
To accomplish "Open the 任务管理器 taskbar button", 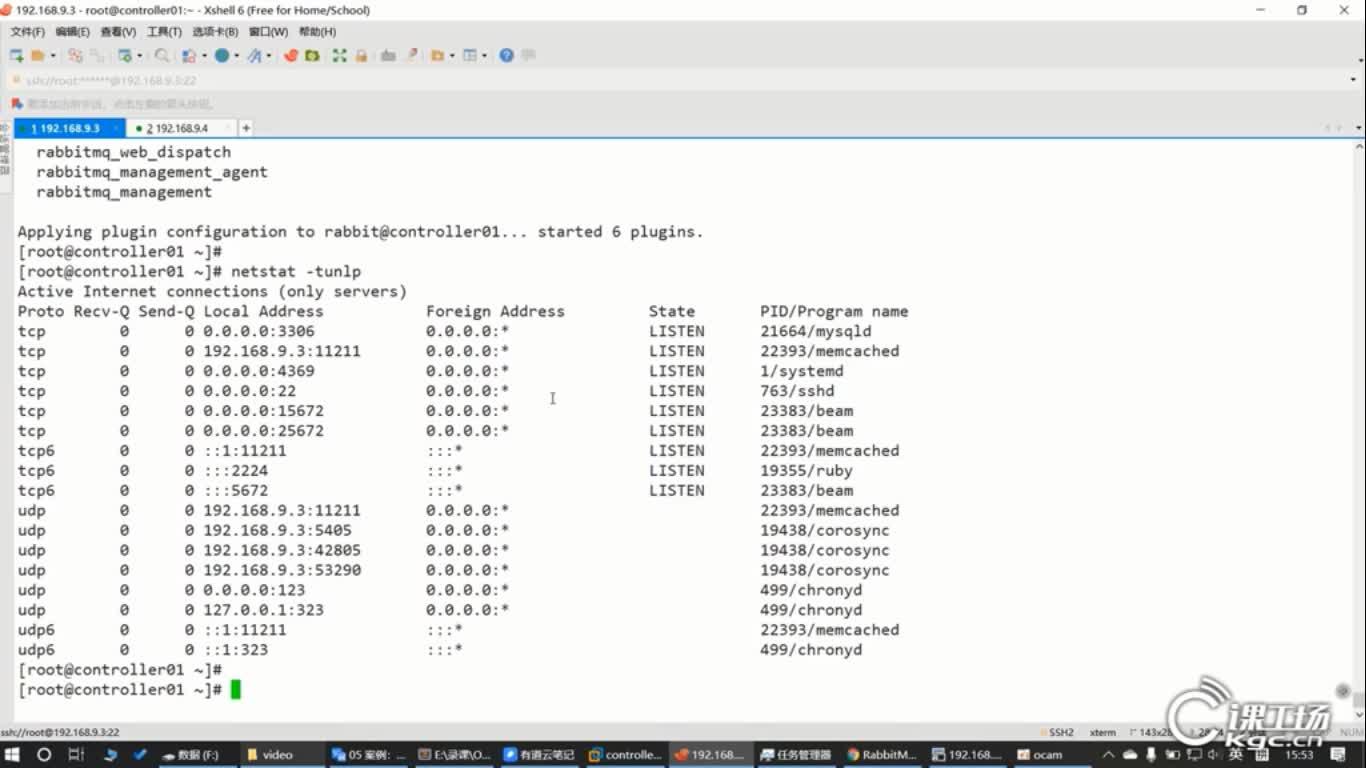I will (797, 755).
